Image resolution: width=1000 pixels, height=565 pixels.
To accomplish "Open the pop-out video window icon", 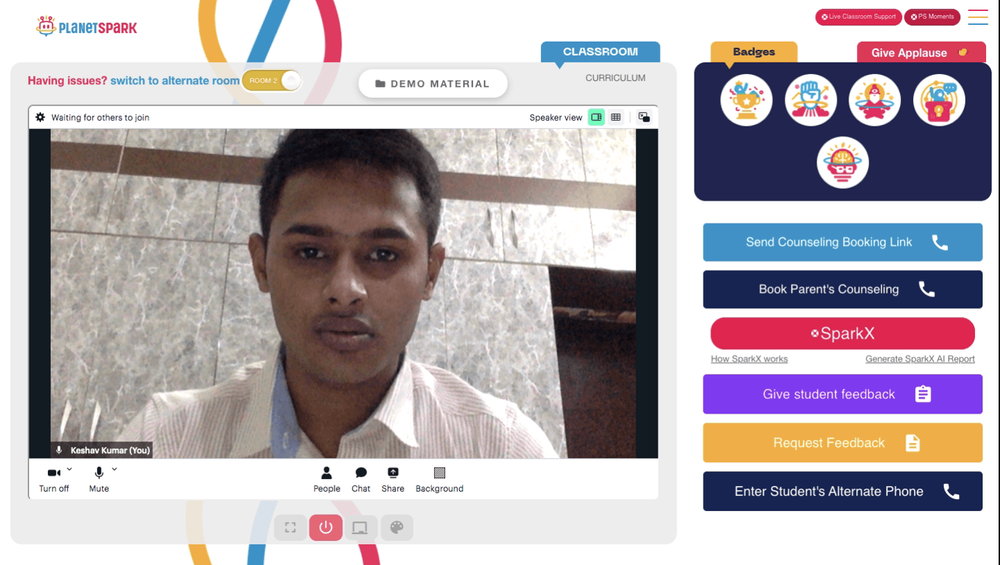I will tap(644, 117).
